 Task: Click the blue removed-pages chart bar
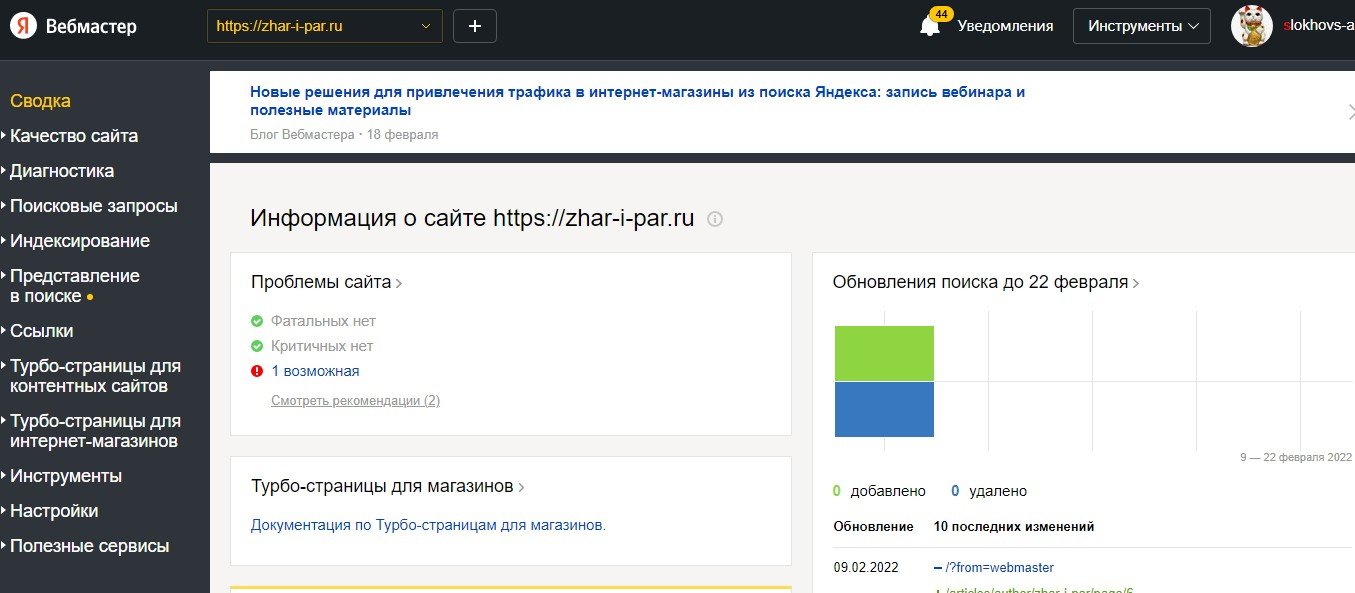tap(884, 410)
